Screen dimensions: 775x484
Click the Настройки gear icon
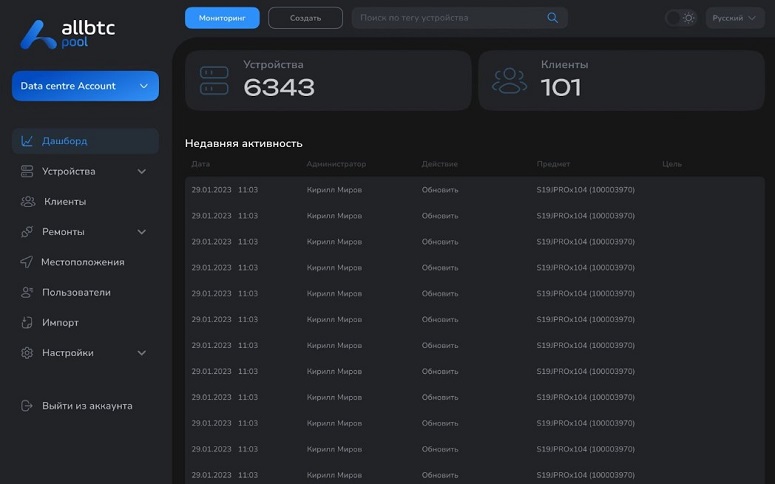click(x=27, y=353)
